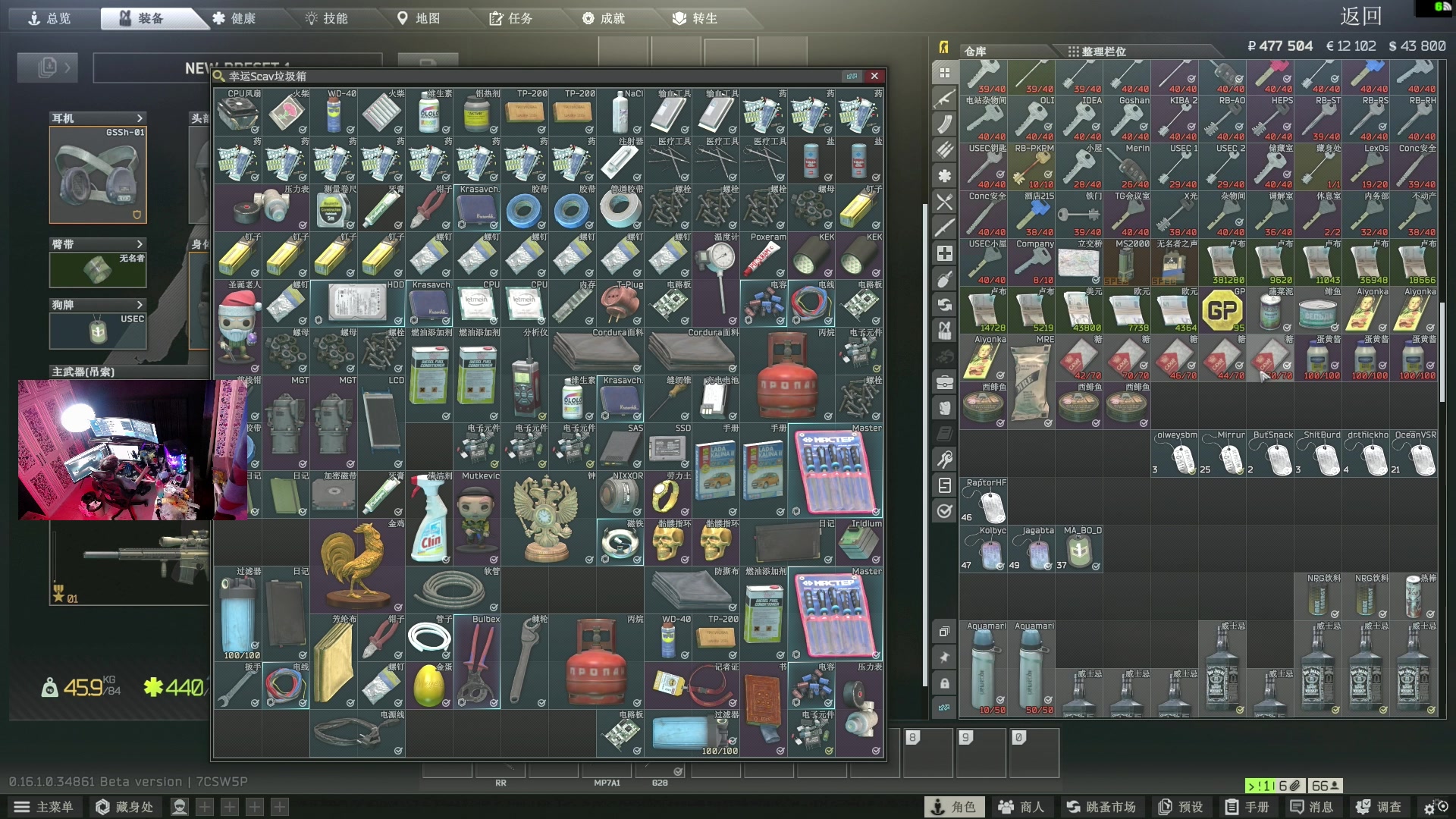The width and height of the screenshot is (1456, 819).
Task: Close the 幸运Scav垃圾箱 window
Action: 874,76
